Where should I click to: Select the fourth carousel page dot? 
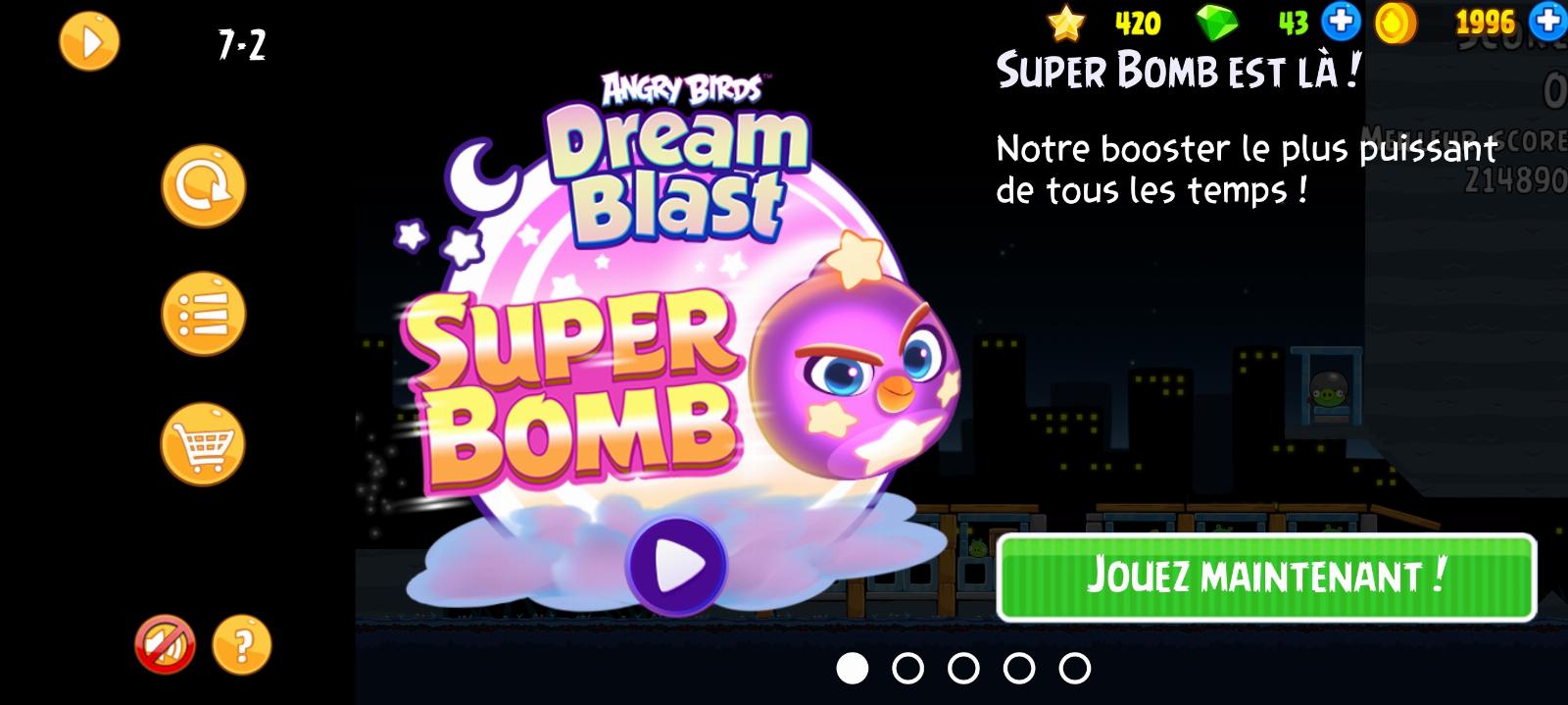[x=1019, y=668]
